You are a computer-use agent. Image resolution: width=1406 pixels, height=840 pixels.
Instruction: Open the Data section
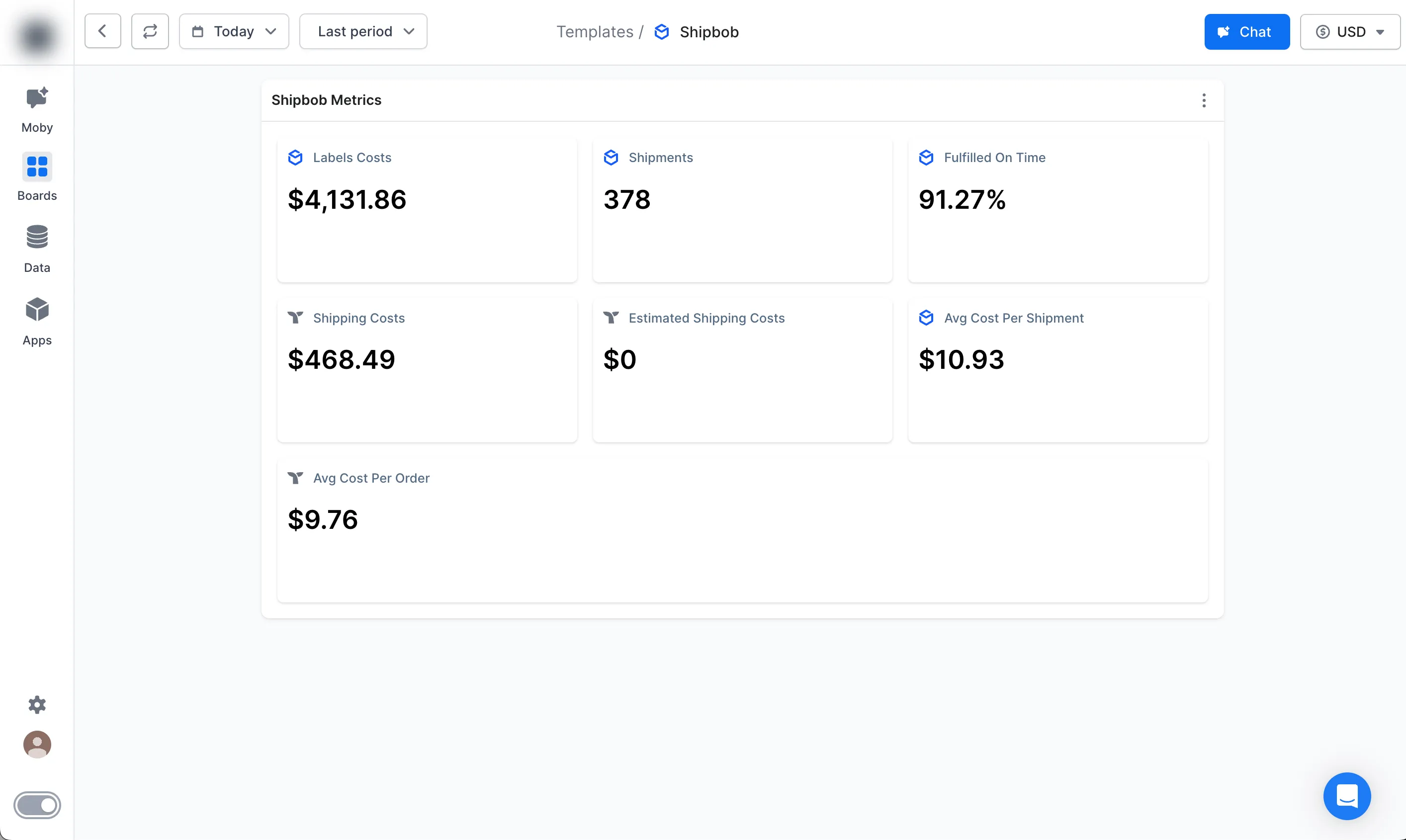point(37,248)
